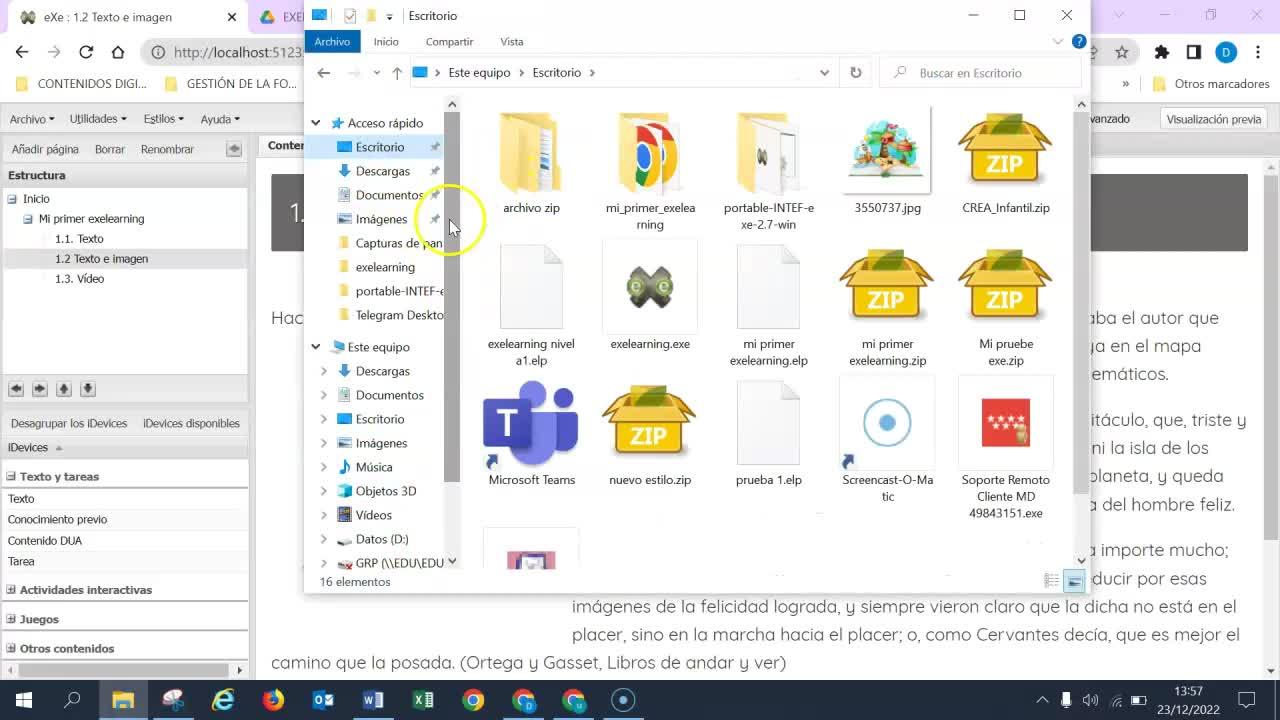Screen dimensions: 1280x720
Task: Expand the Juegos iDevices group
Action: coord(12,619)
